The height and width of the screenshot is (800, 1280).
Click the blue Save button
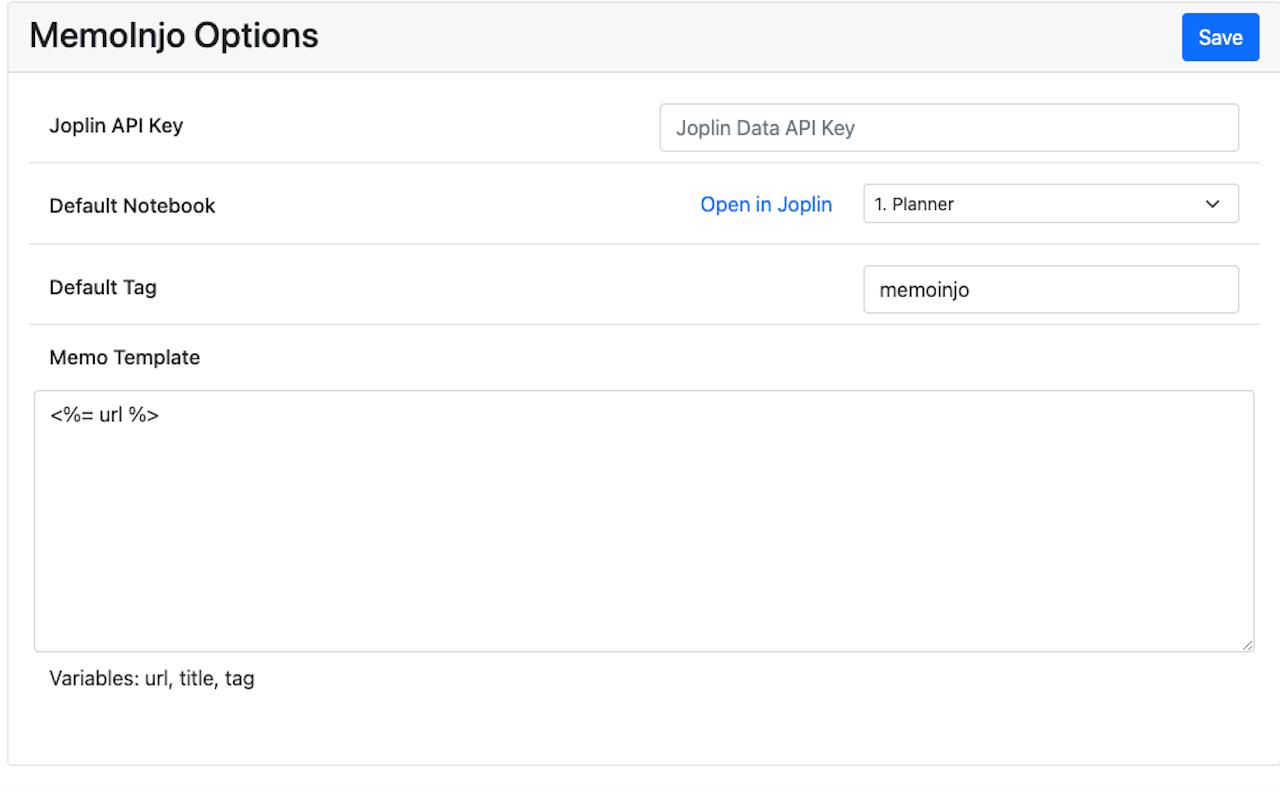[1220, 37]
